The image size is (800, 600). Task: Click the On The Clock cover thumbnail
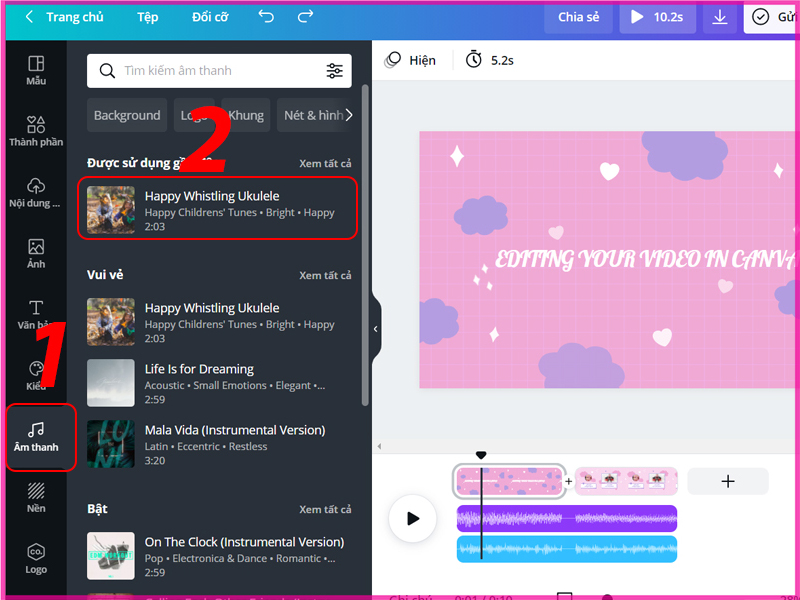click(111, 556)
